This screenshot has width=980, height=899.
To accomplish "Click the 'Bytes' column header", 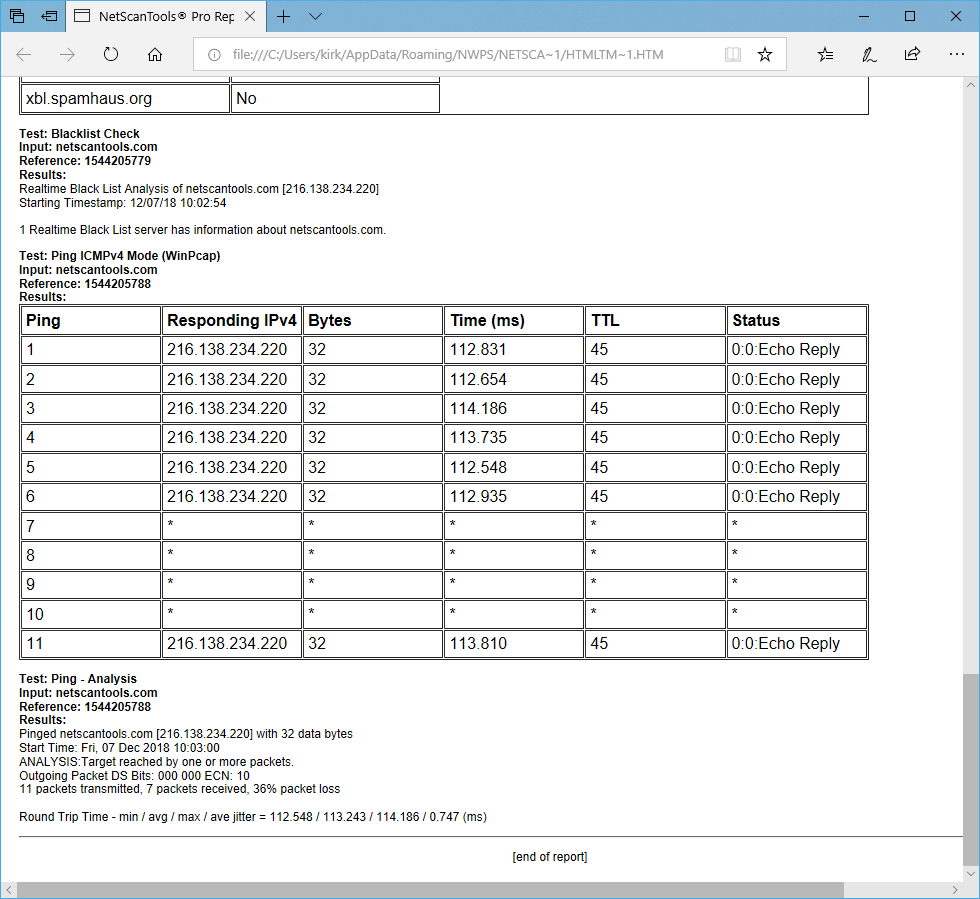I will click(x=373, y=321).
